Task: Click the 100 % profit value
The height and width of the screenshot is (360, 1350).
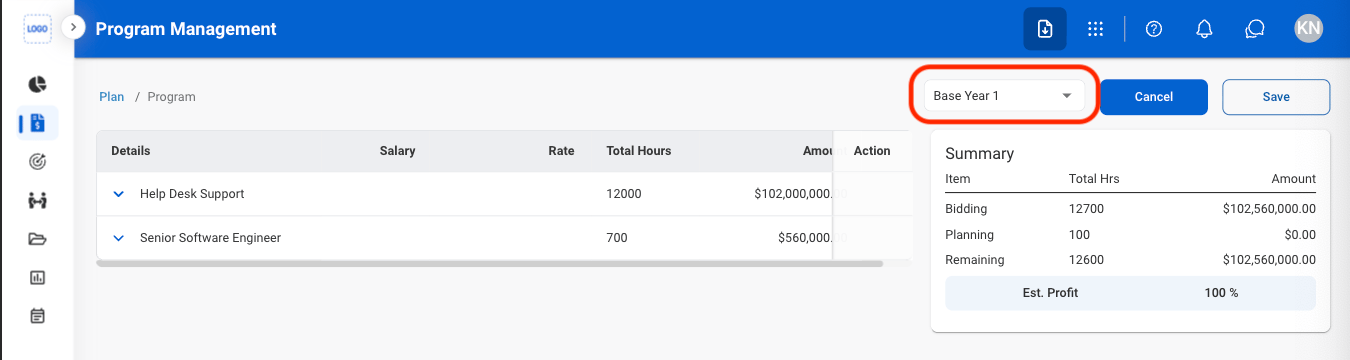Action: (1222, 293)
